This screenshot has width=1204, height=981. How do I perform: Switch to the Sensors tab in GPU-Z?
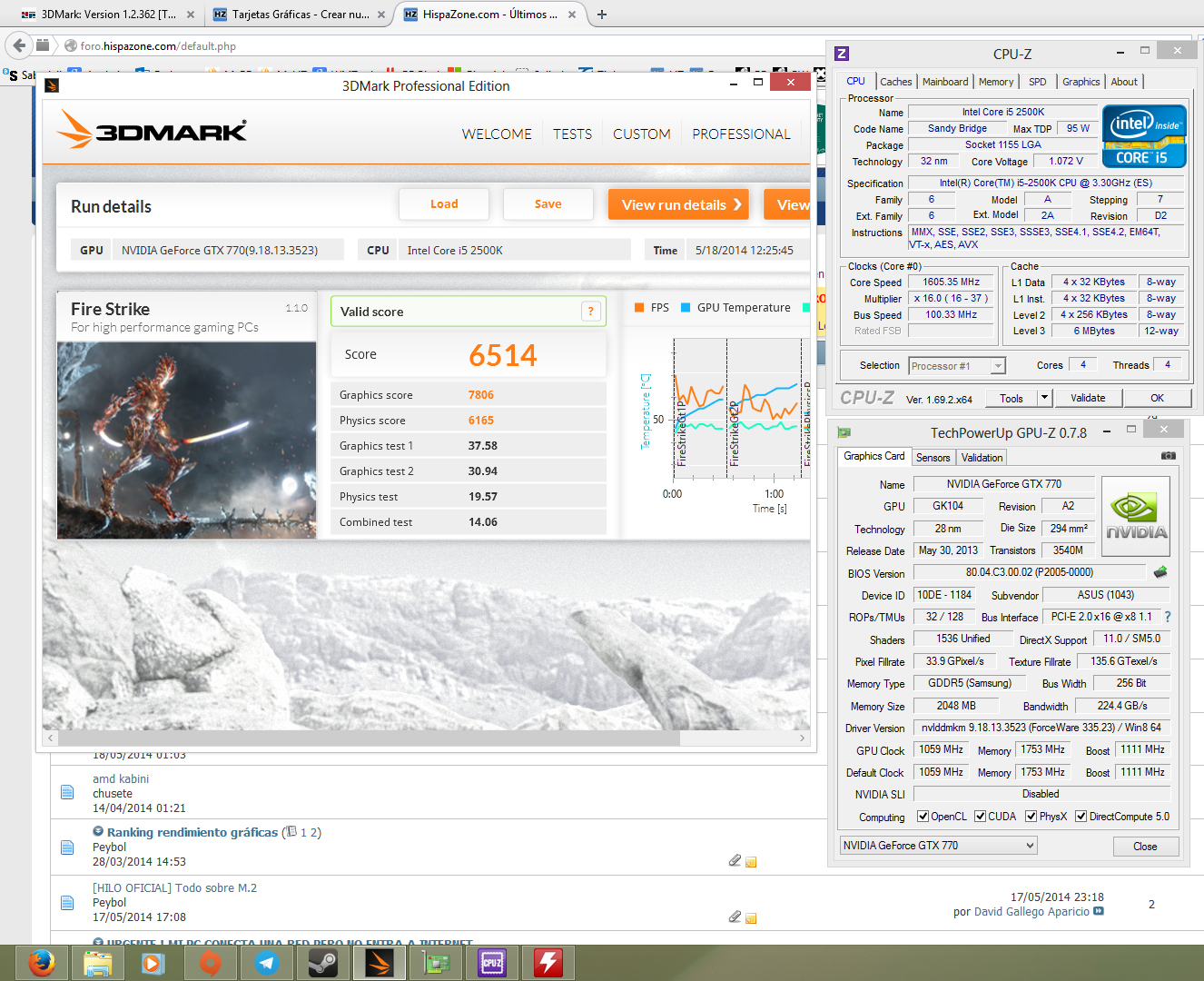coord(933,458)
